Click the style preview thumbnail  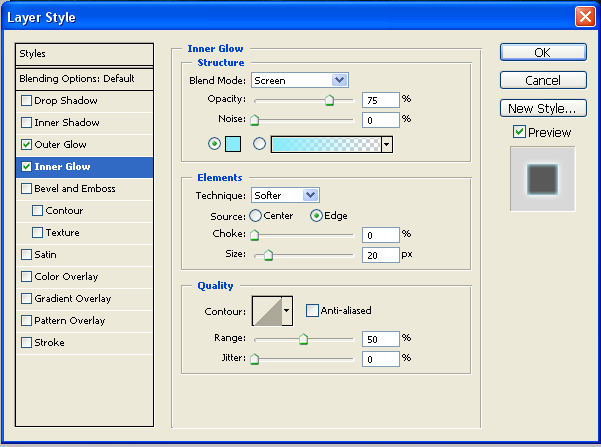(x=542, y=179)
